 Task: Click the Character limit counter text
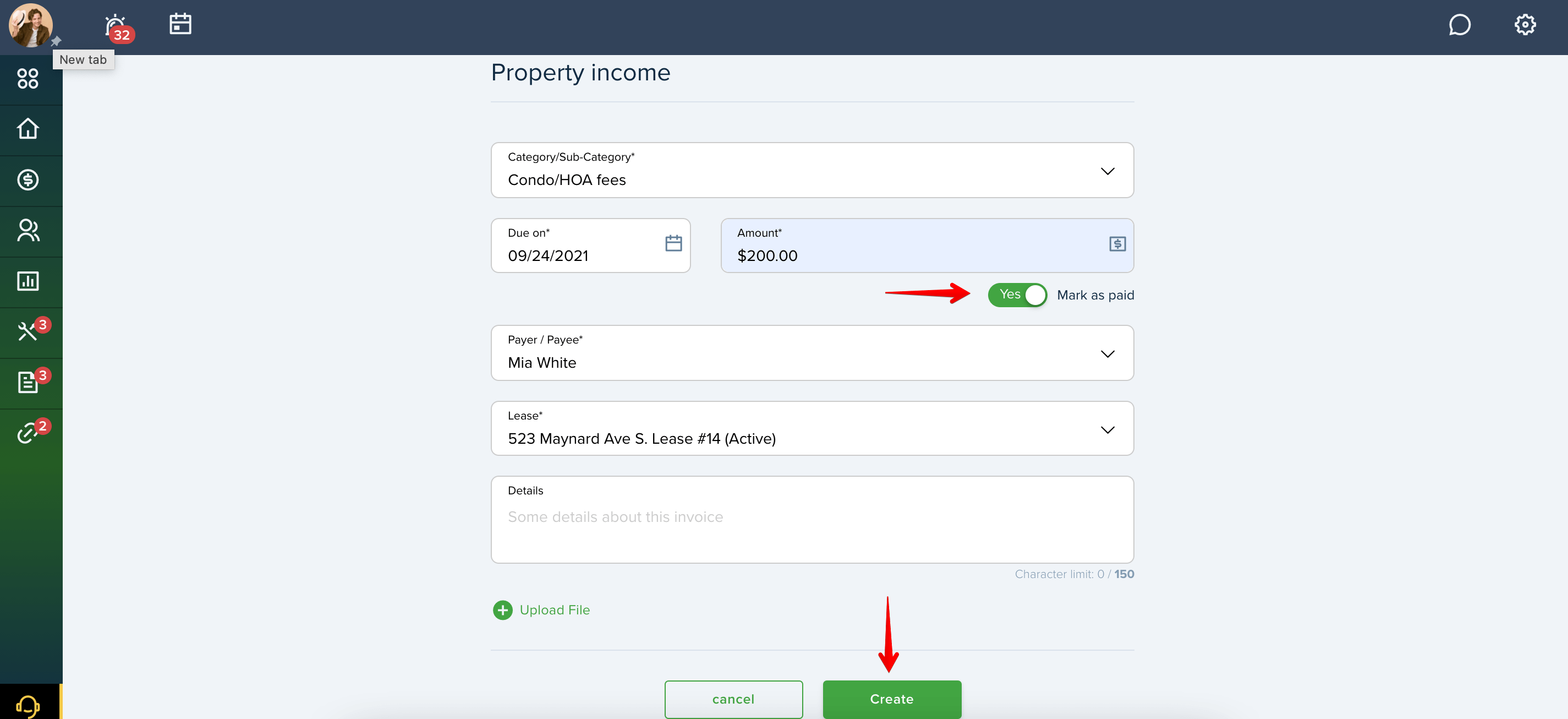pos(1074,574)
